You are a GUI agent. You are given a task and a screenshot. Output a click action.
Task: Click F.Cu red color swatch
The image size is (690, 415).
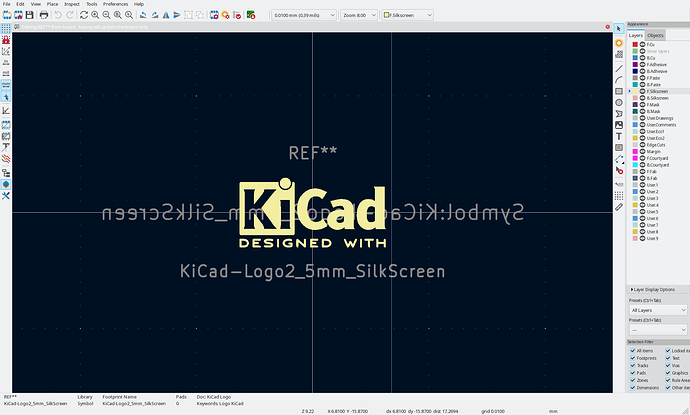tap(635, 44)
